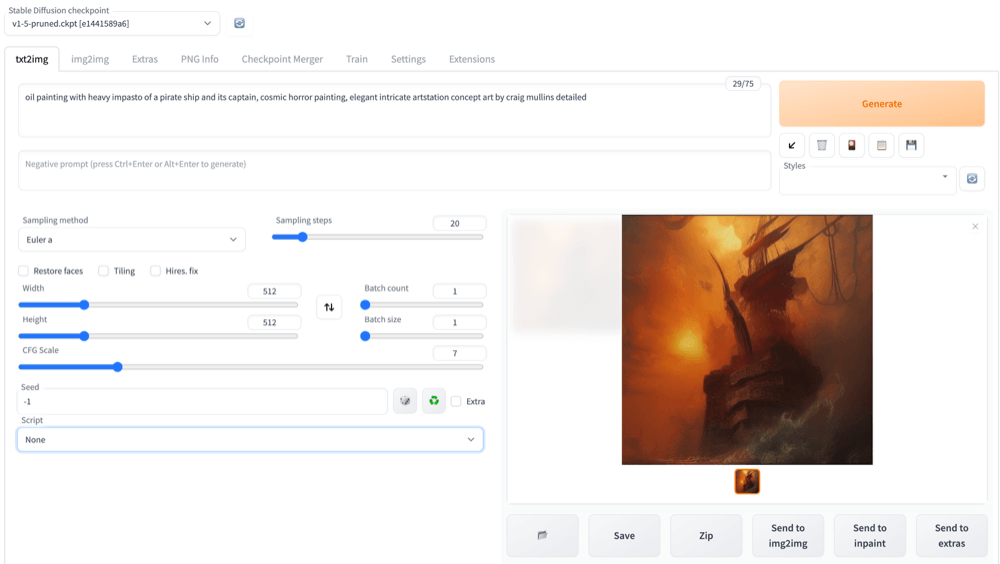
Task: Enable the Hires. fix checkbox
Action: (155, 271)
